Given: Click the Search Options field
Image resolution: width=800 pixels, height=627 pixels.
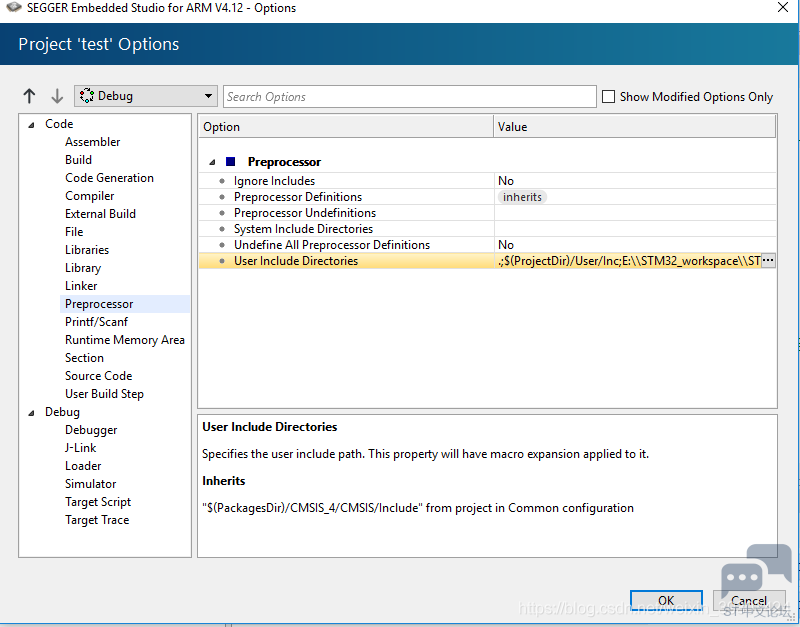Looking at the screenshot, I should (410, 96).
